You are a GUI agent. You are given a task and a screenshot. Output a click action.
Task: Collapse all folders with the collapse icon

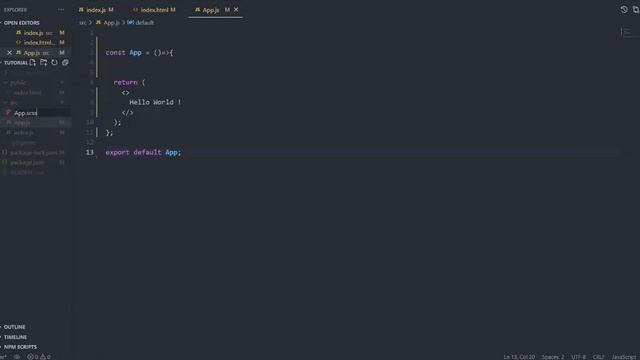pos(65,62)
